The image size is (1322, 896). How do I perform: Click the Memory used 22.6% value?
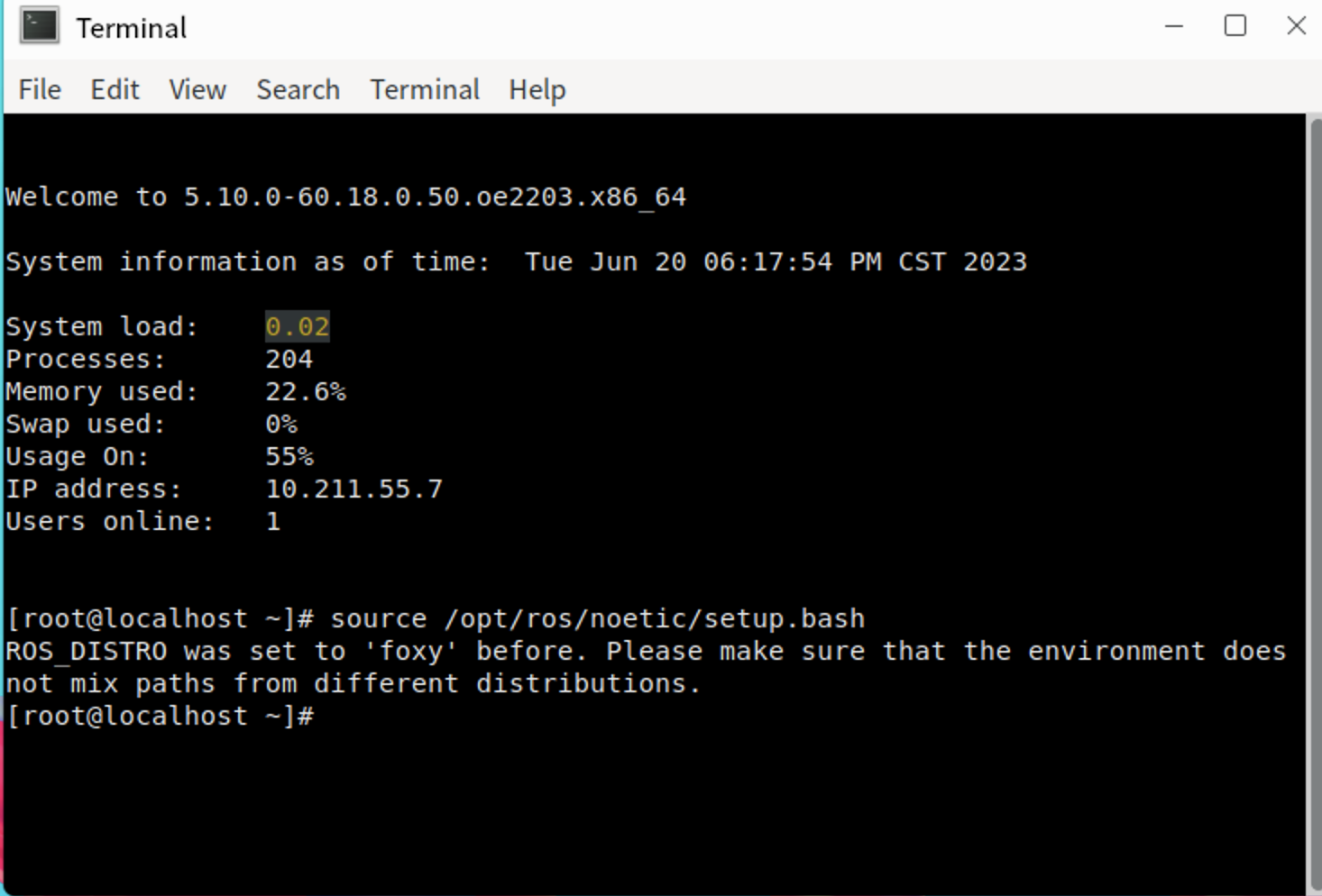(x=305, y=391)
